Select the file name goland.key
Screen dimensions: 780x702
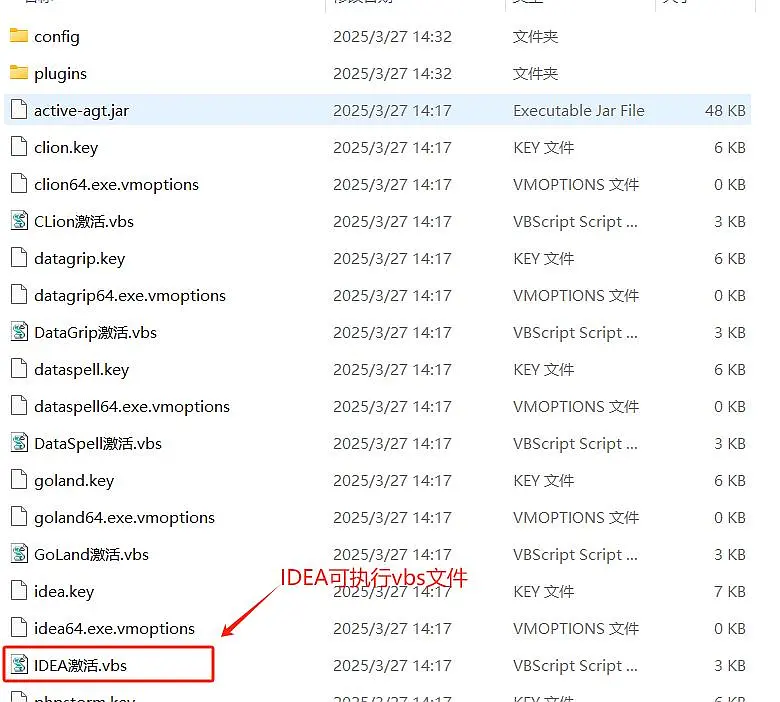pos(74,481)
